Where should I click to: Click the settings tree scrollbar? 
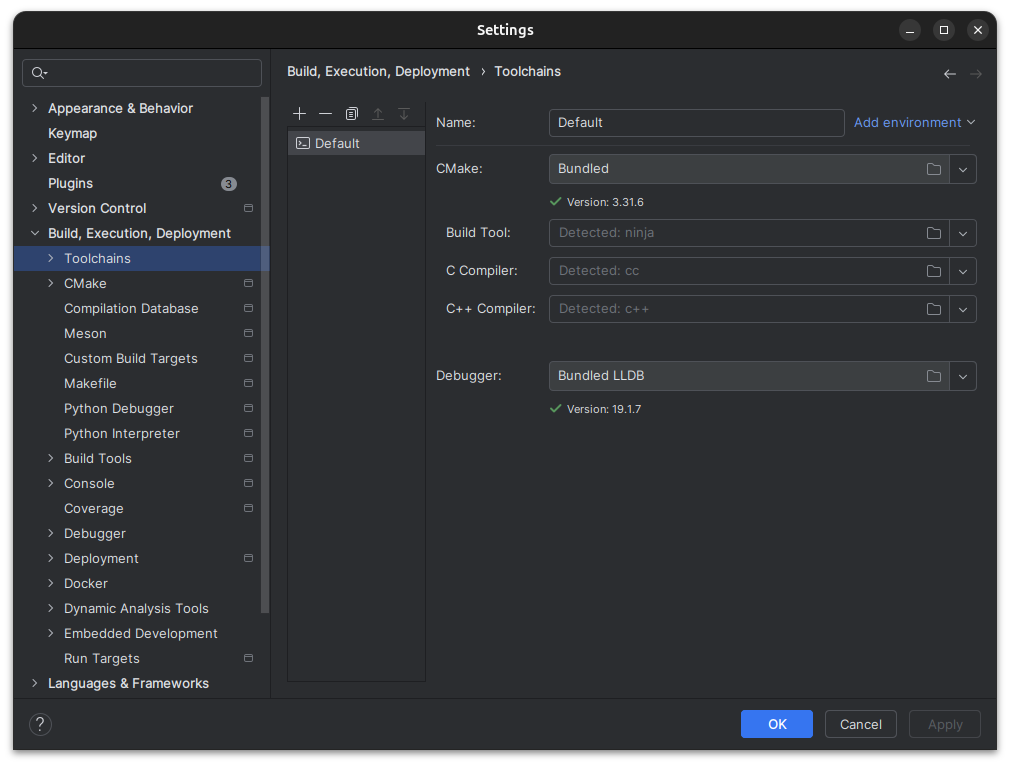pyautogui.click(x=265, y=354)
